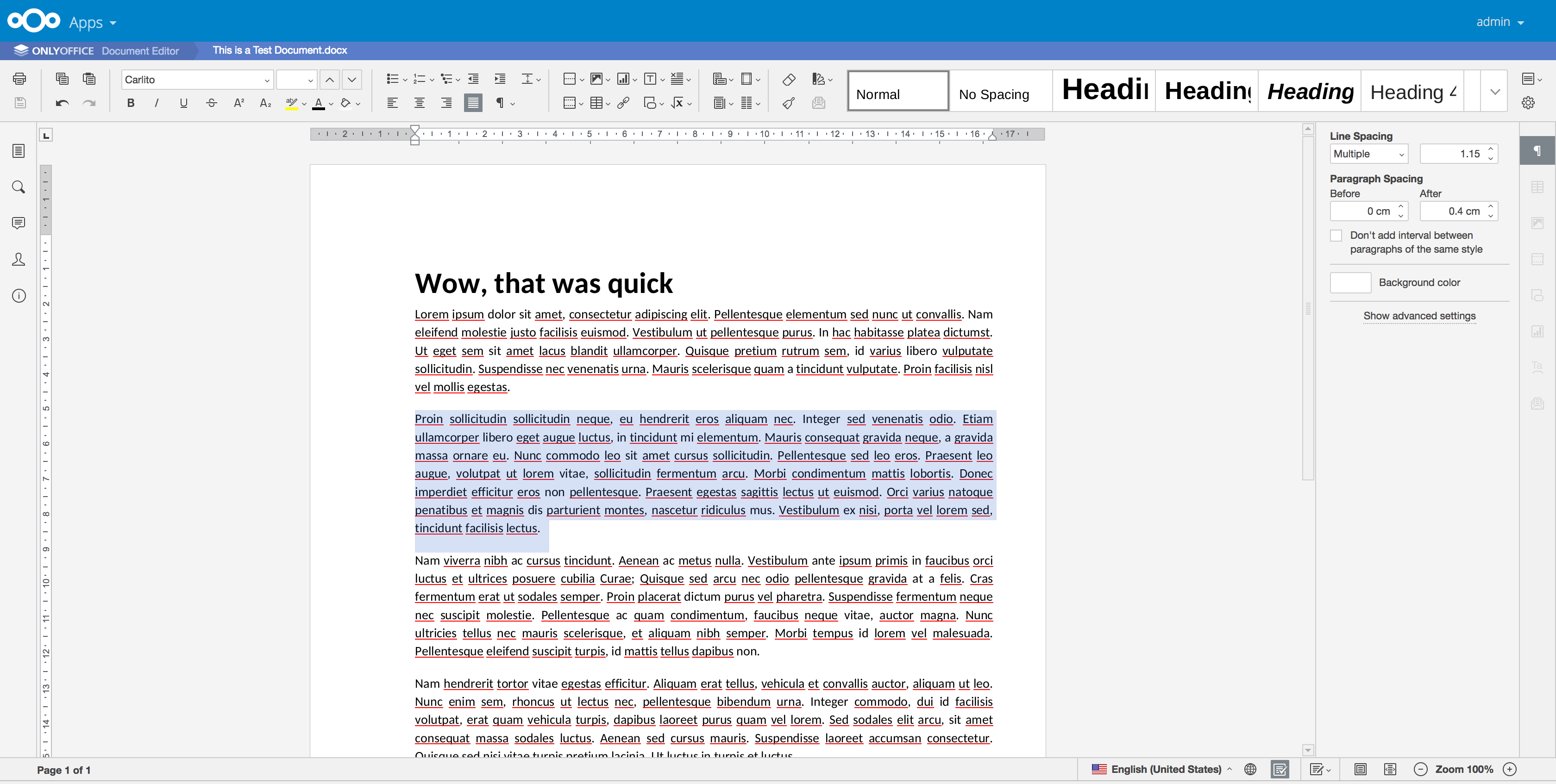Click the After spacing 0.4 cm field
Image resolution: width=1556 pixels, height=784 pixels.
pyautogui.click(x=1458, y=211)
